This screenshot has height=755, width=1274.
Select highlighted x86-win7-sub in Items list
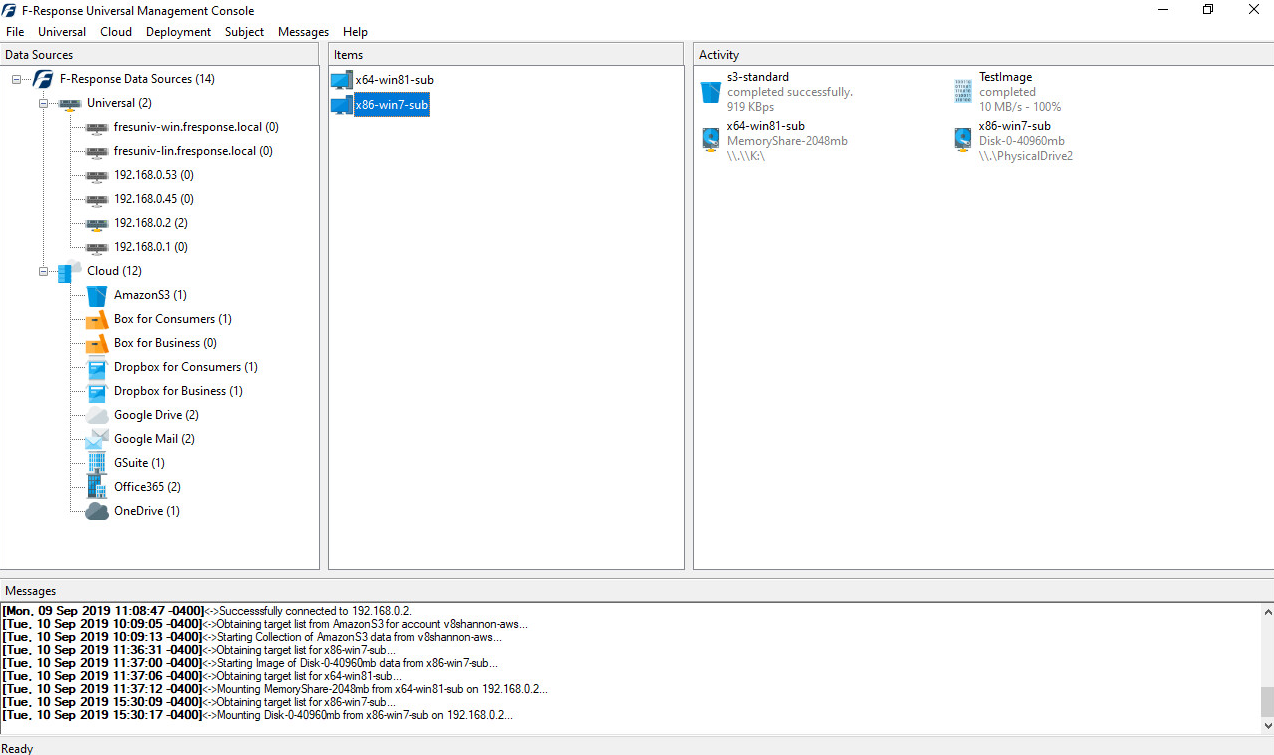tap(392, 105)
